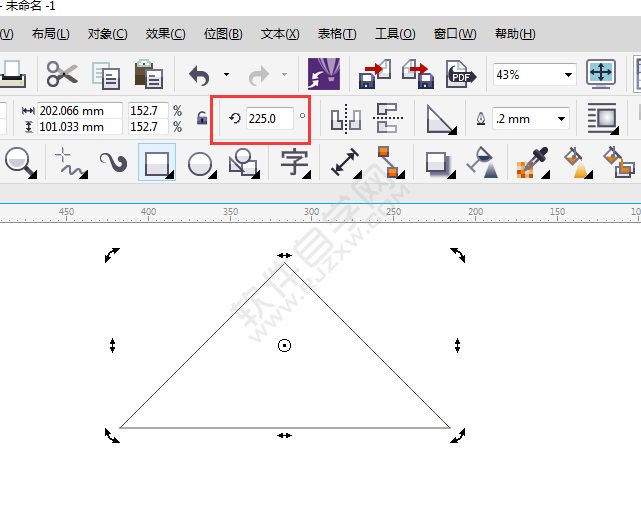Click the object width field 202.066 mm

pos(80,111)
